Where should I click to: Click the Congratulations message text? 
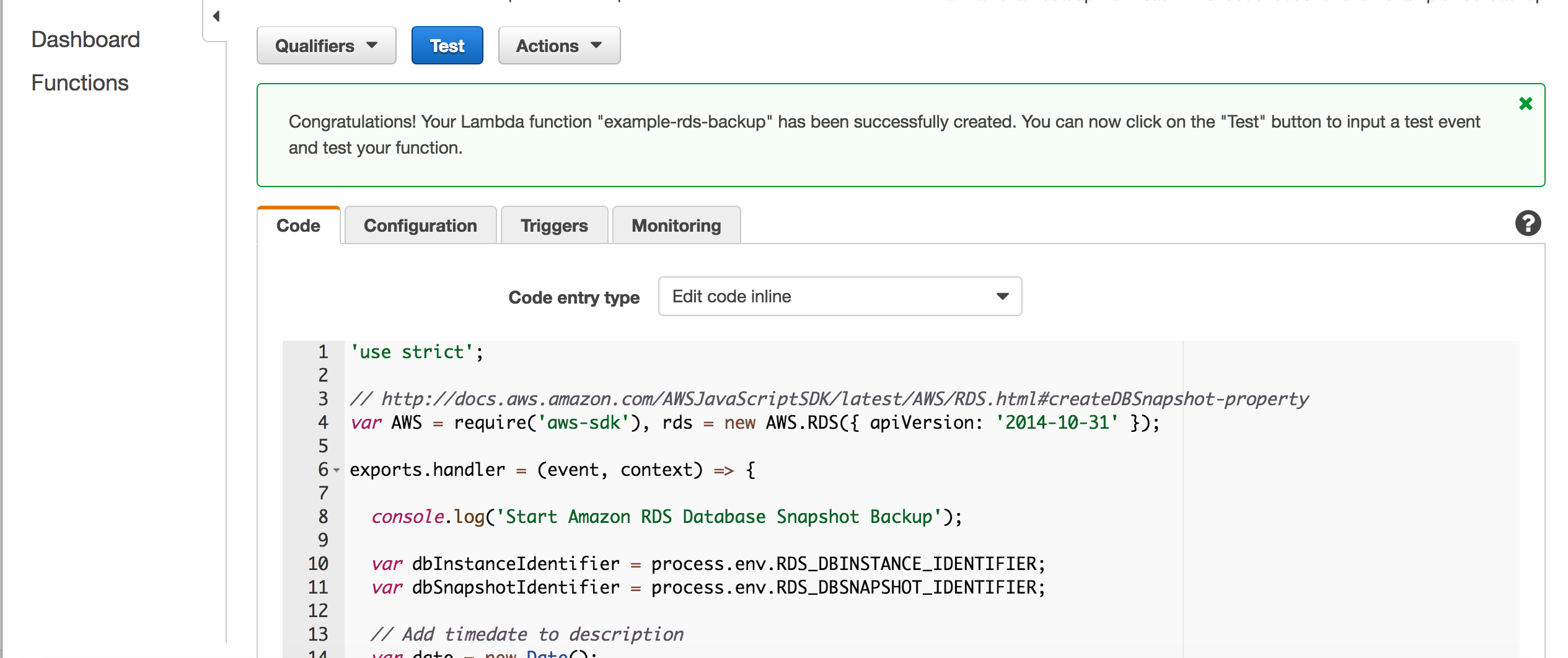[884, 134]
